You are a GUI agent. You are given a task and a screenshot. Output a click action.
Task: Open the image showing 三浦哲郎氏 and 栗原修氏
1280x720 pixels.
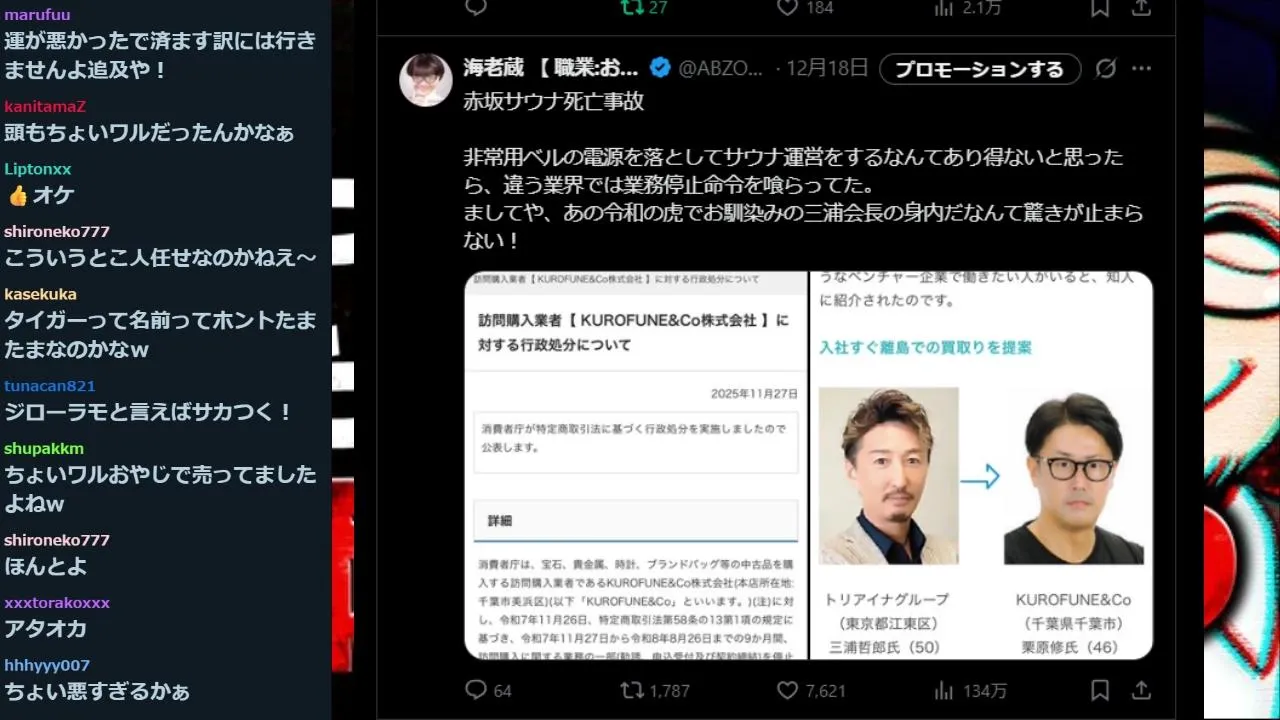click(981, 465)
